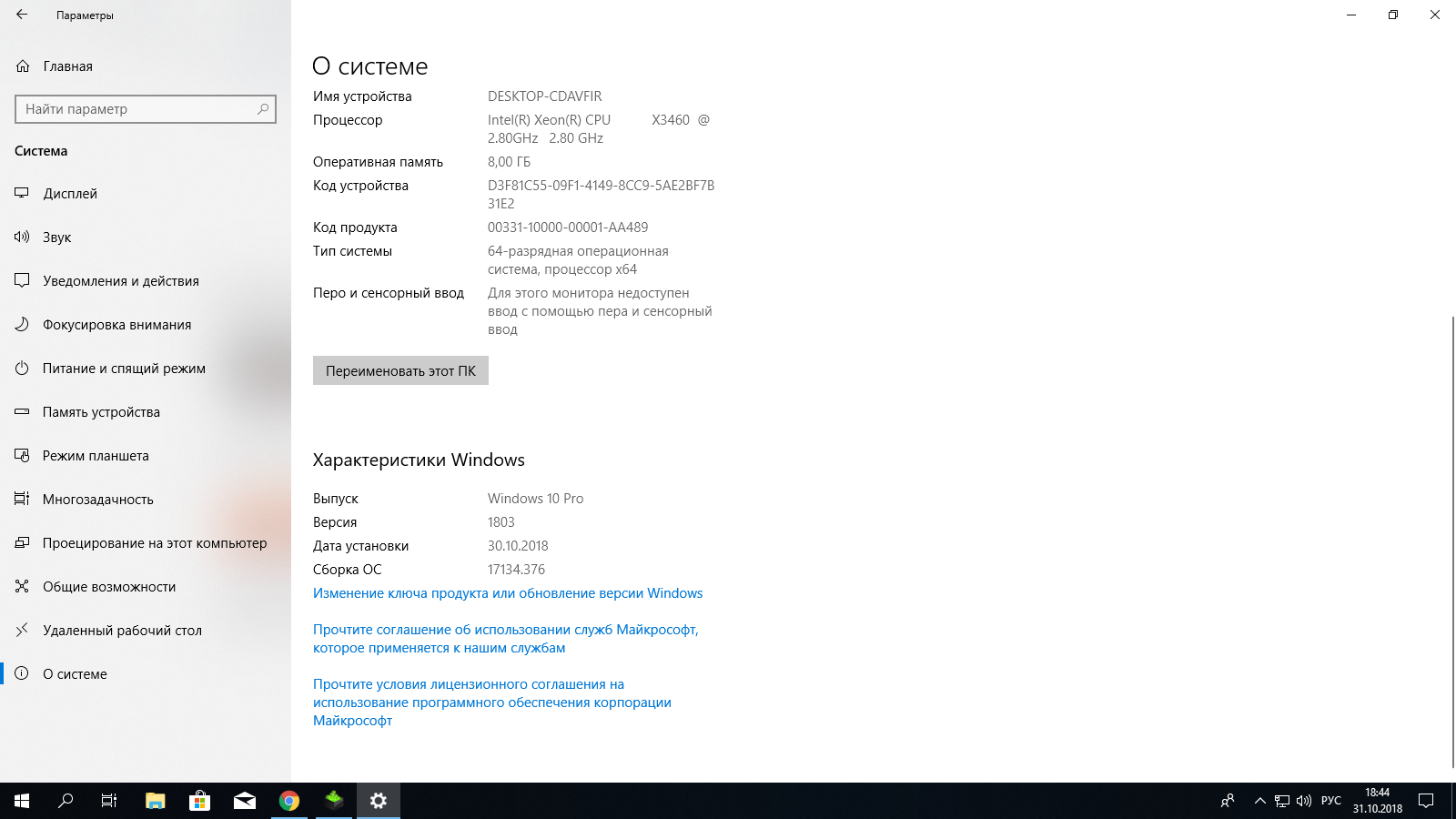Image resolution: width=1456 pixels, height=819 pixels.
Task: Click the volume icon in system tray
Action: [x=1304, y=801]
